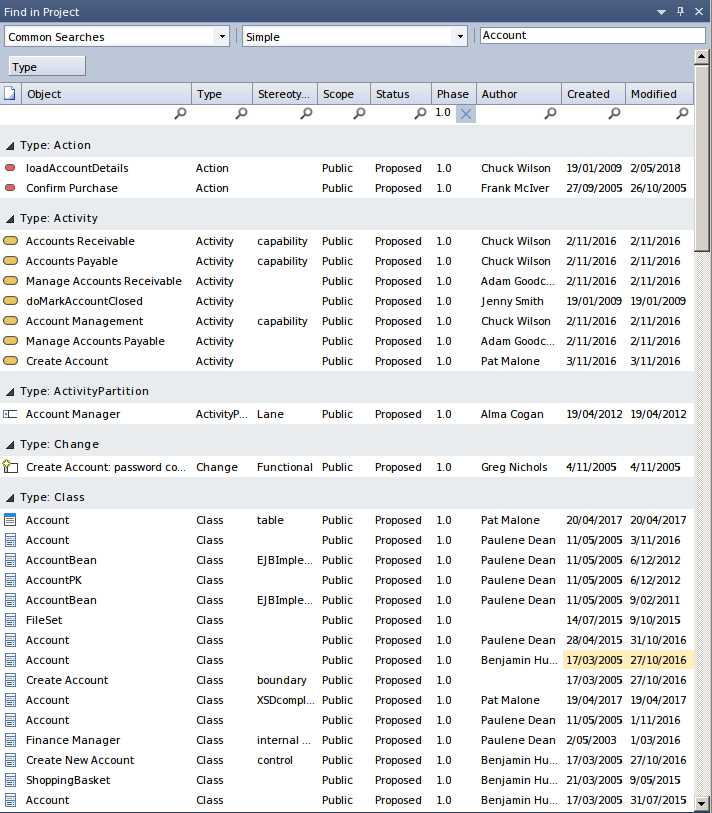Collapse the Type: Action group

(x=10, y=146)
